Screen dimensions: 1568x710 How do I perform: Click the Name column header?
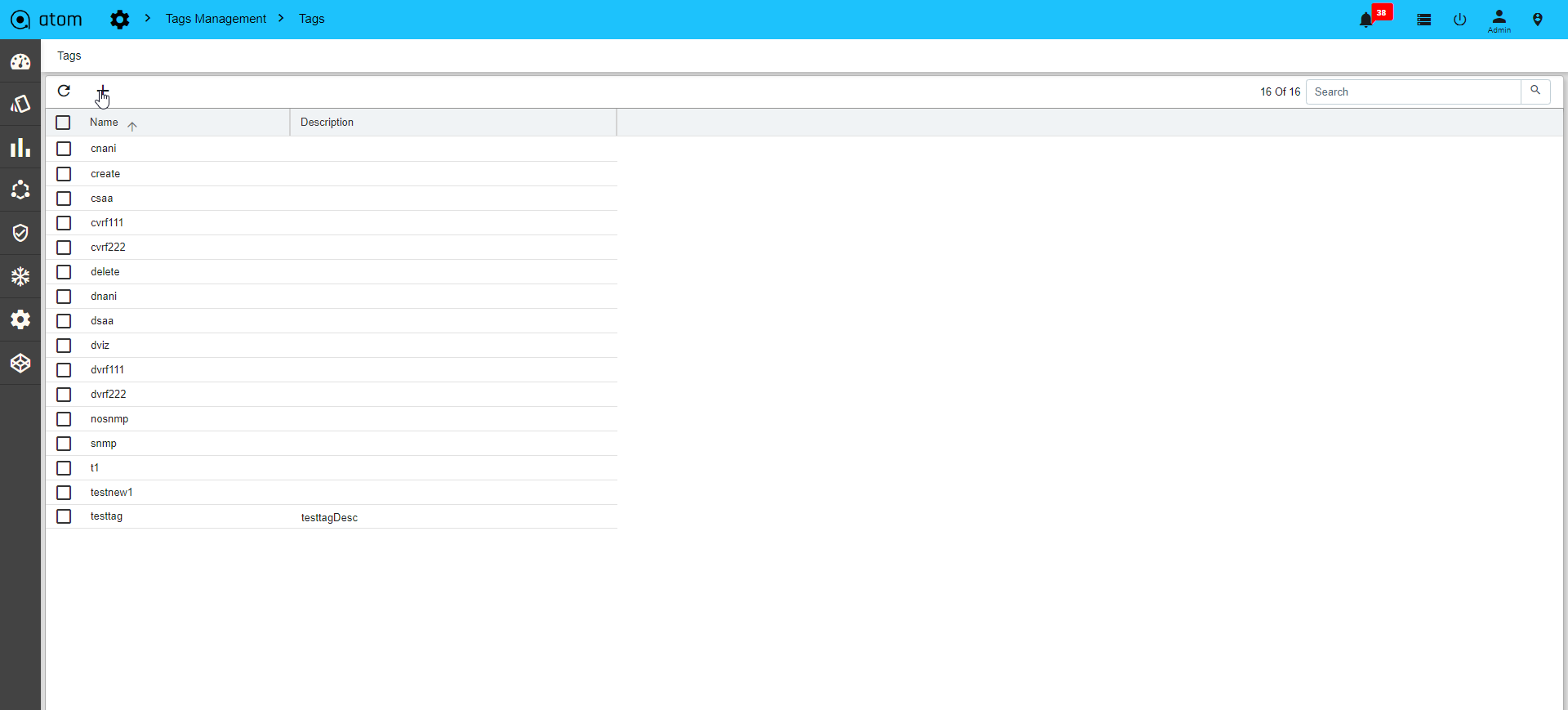click(x=104, y=123)
